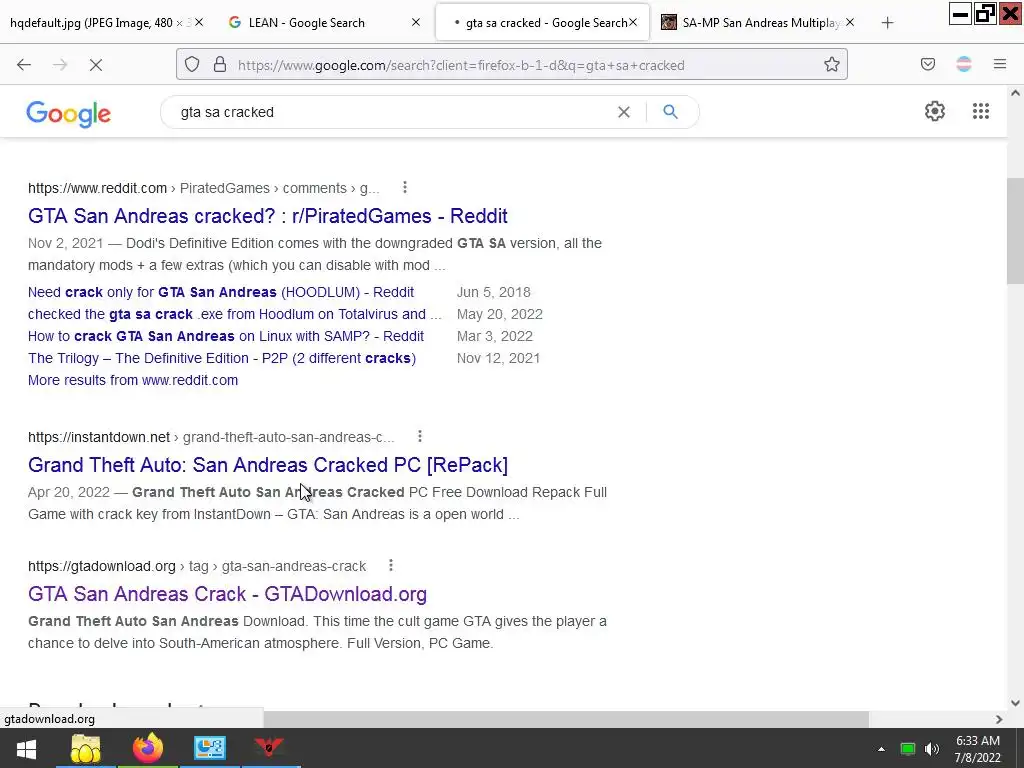
Task: Click into the Google search query field
Action: click(x=392, y=112)
